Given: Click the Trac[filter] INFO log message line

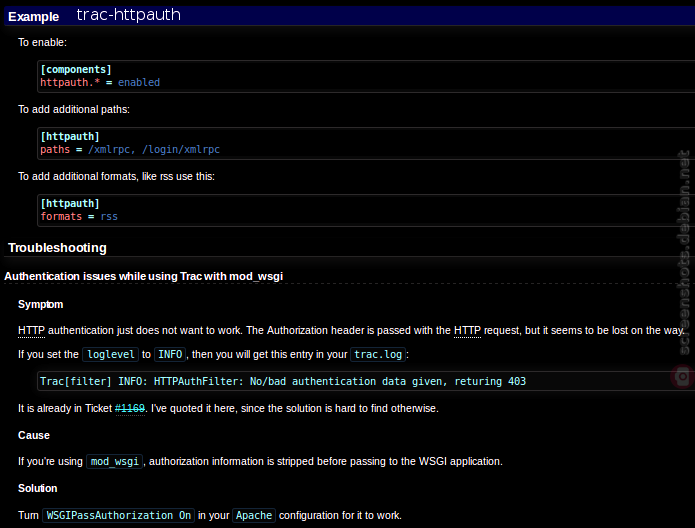Looking at the screenshot, I should click(283, 381).
